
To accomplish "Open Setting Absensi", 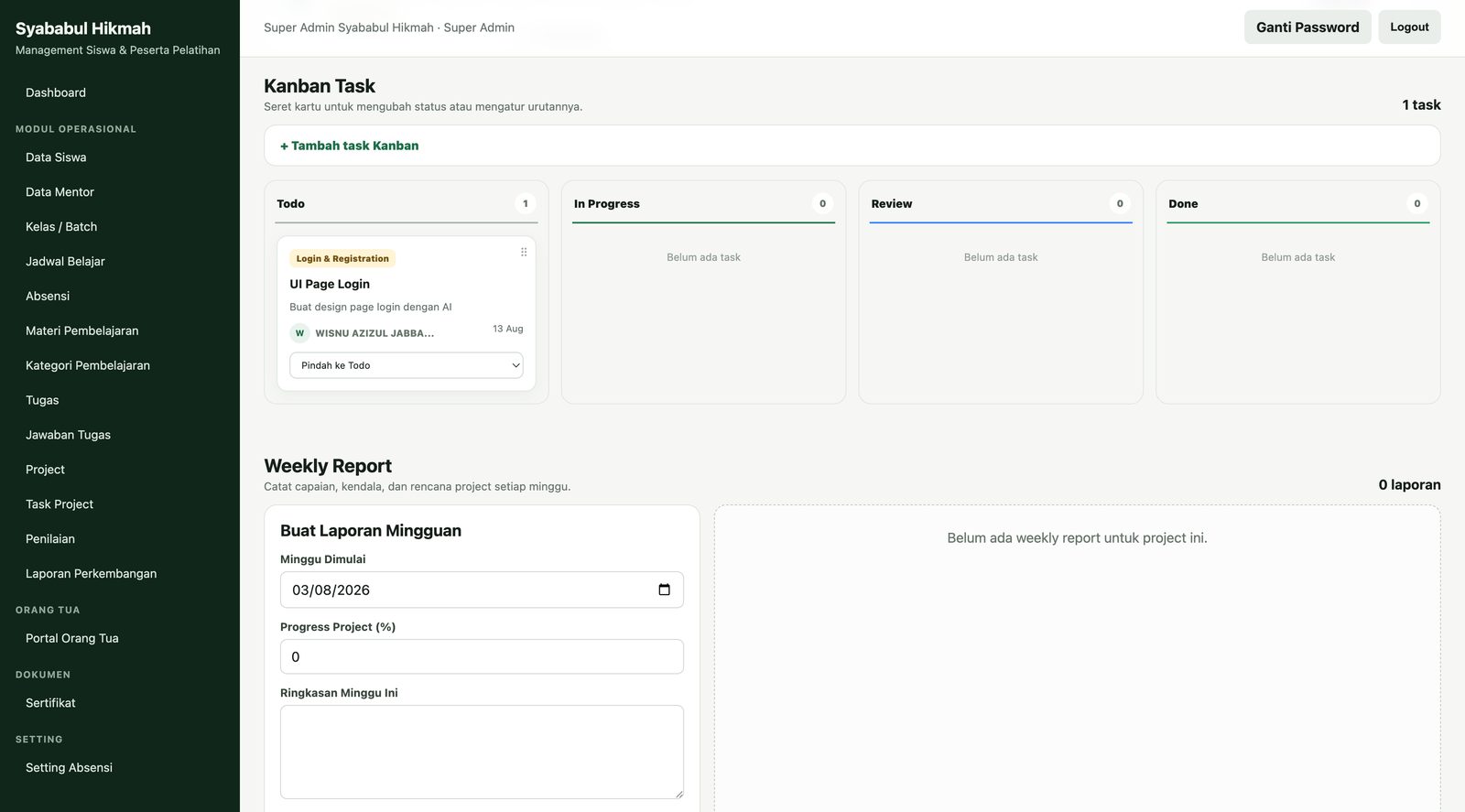I will (69, 768).
